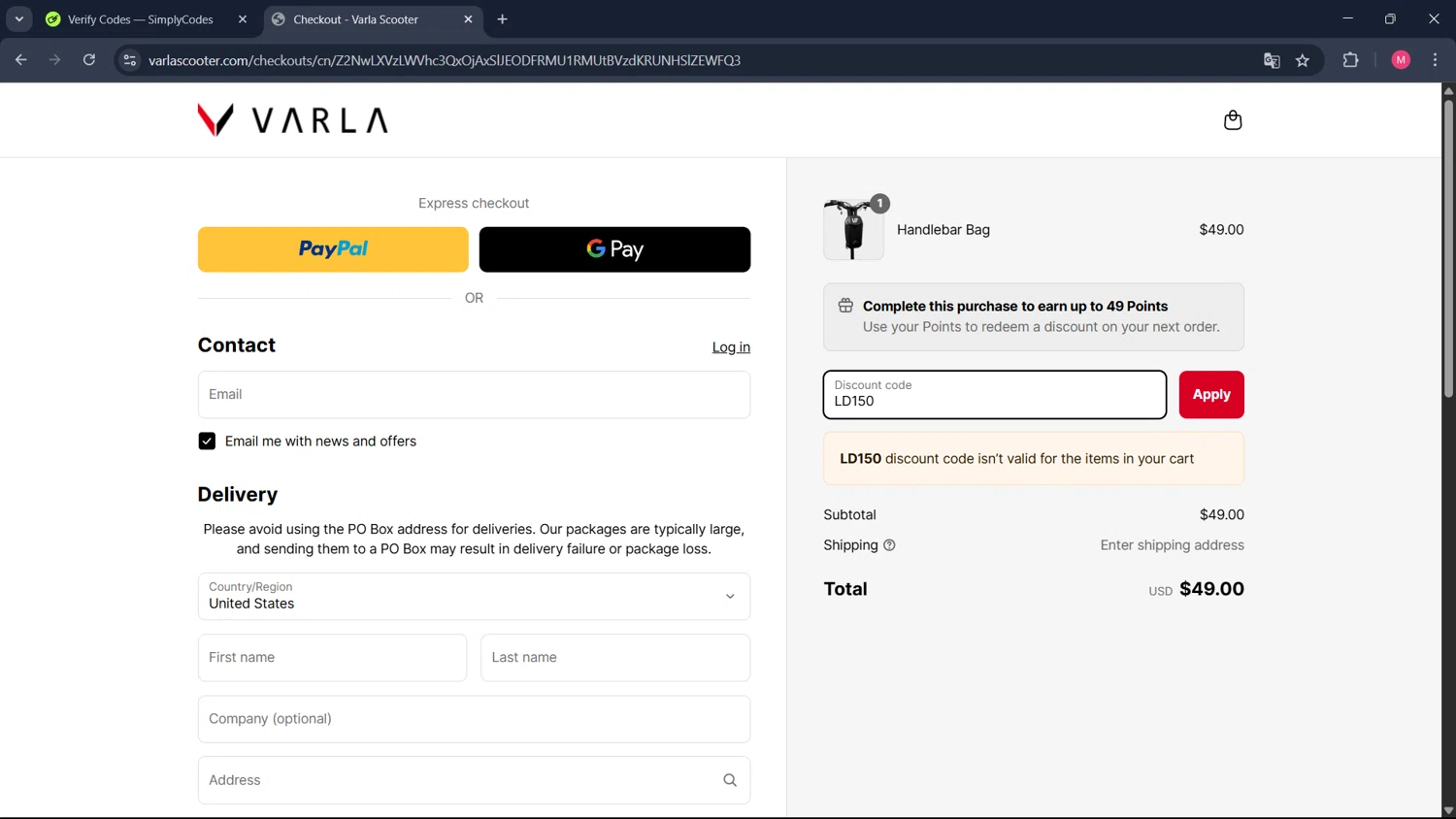This screenshot has width=1456, height=819.
Task: Click the Subtotal label
Action: (x=849, y=515)
